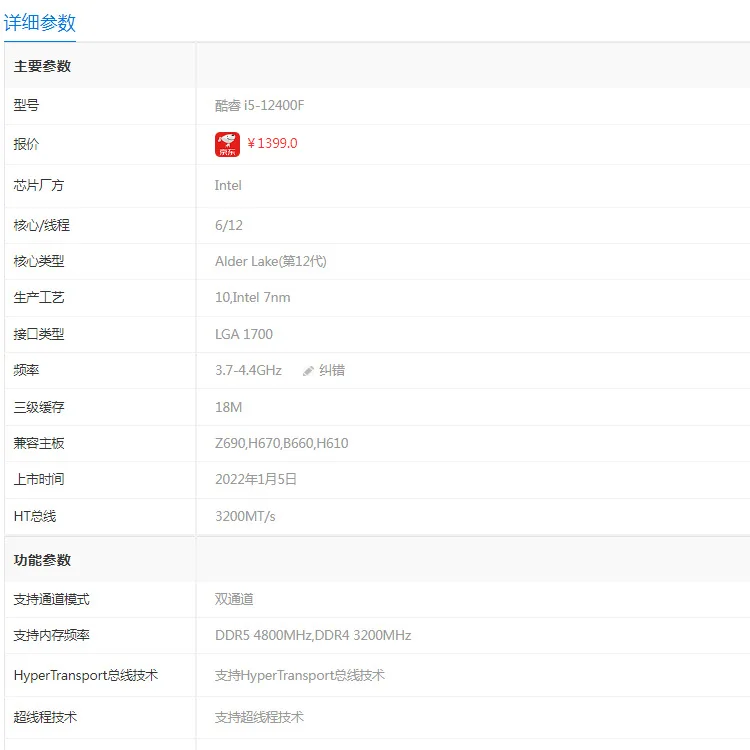Open the ¥1399.0 price link
The height and width of the screenshot is (750, 750).
click(x=272, y=143)
